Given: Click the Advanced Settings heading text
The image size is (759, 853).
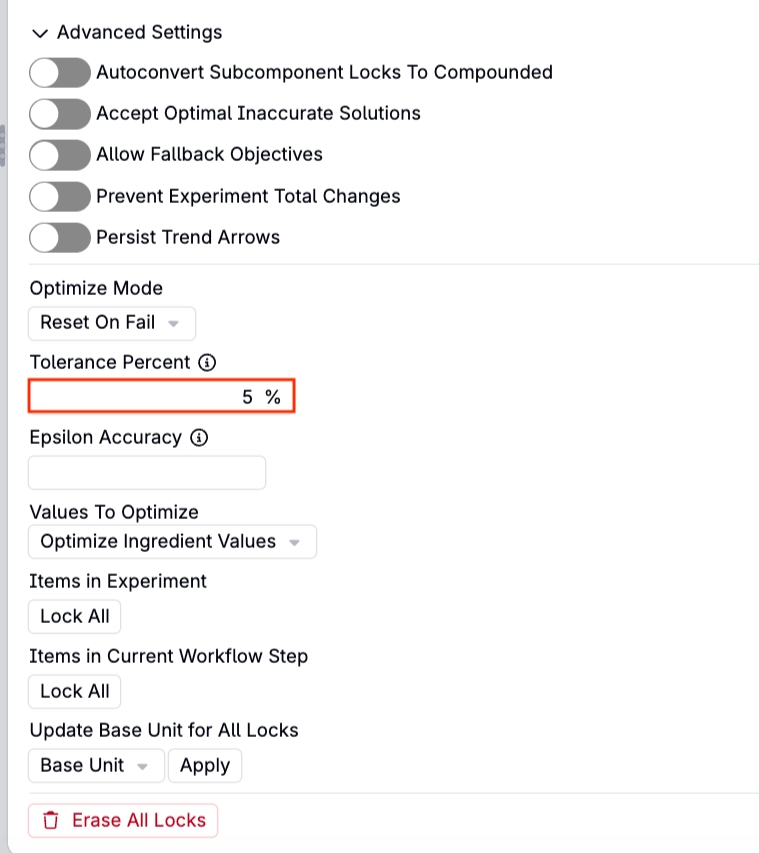Looking at the screenshot, I should 140,33.
